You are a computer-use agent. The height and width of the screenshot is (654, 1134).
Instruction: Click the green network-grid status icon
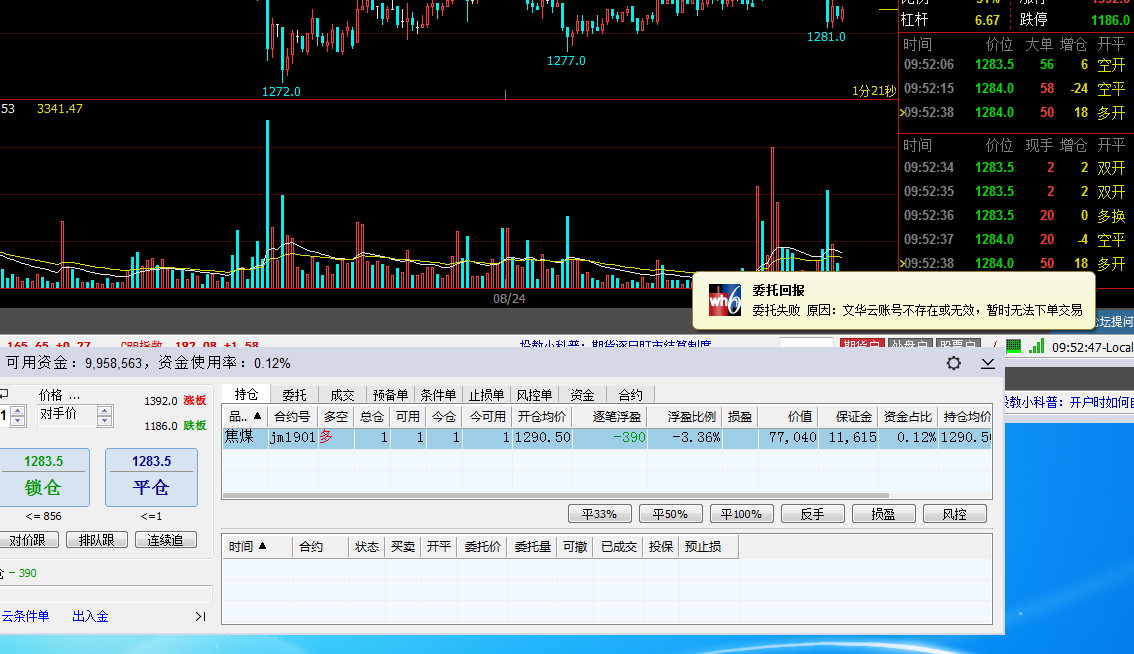pyautogui.click(x=1014, y=346)
